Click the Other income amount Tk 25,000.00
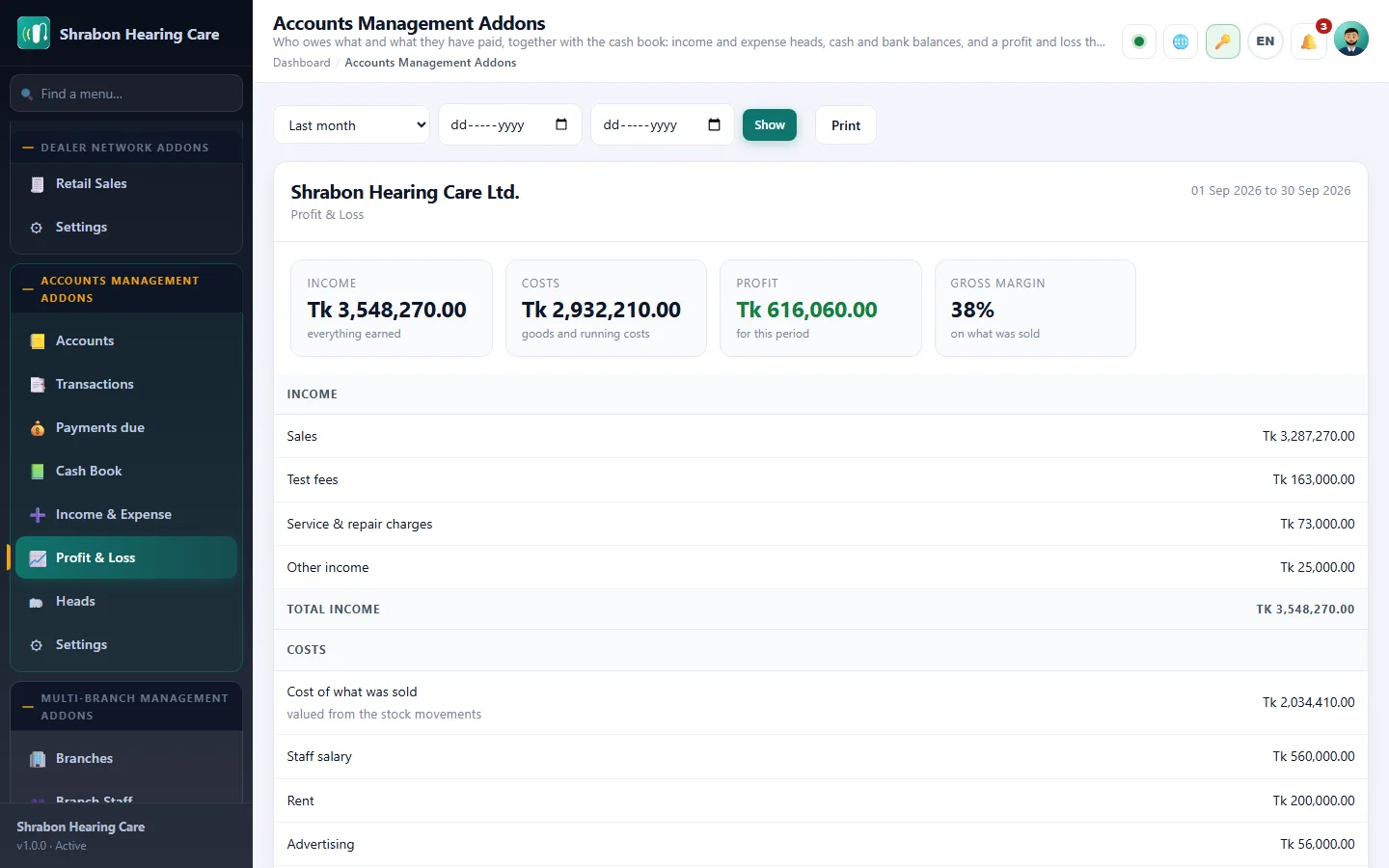 click(x=1318, y=568)
